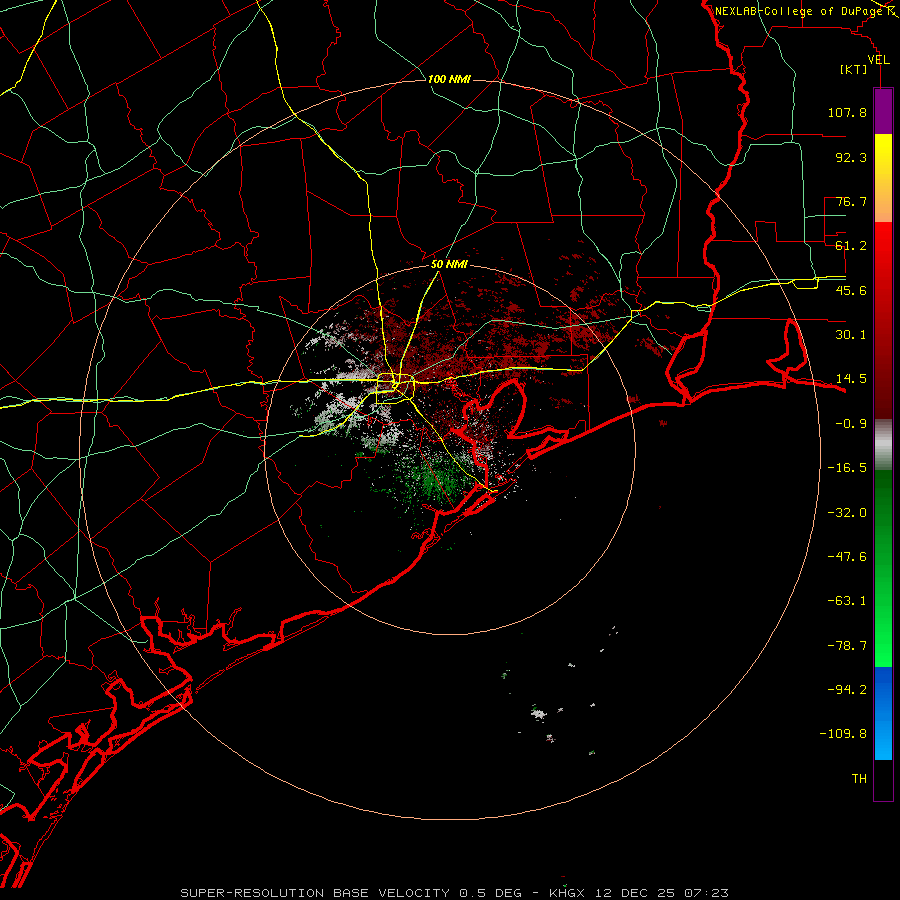The width and height of the screenshot is (900, 900).
Task: Click the 100 NMI range ring label
Action: (449, 79)
